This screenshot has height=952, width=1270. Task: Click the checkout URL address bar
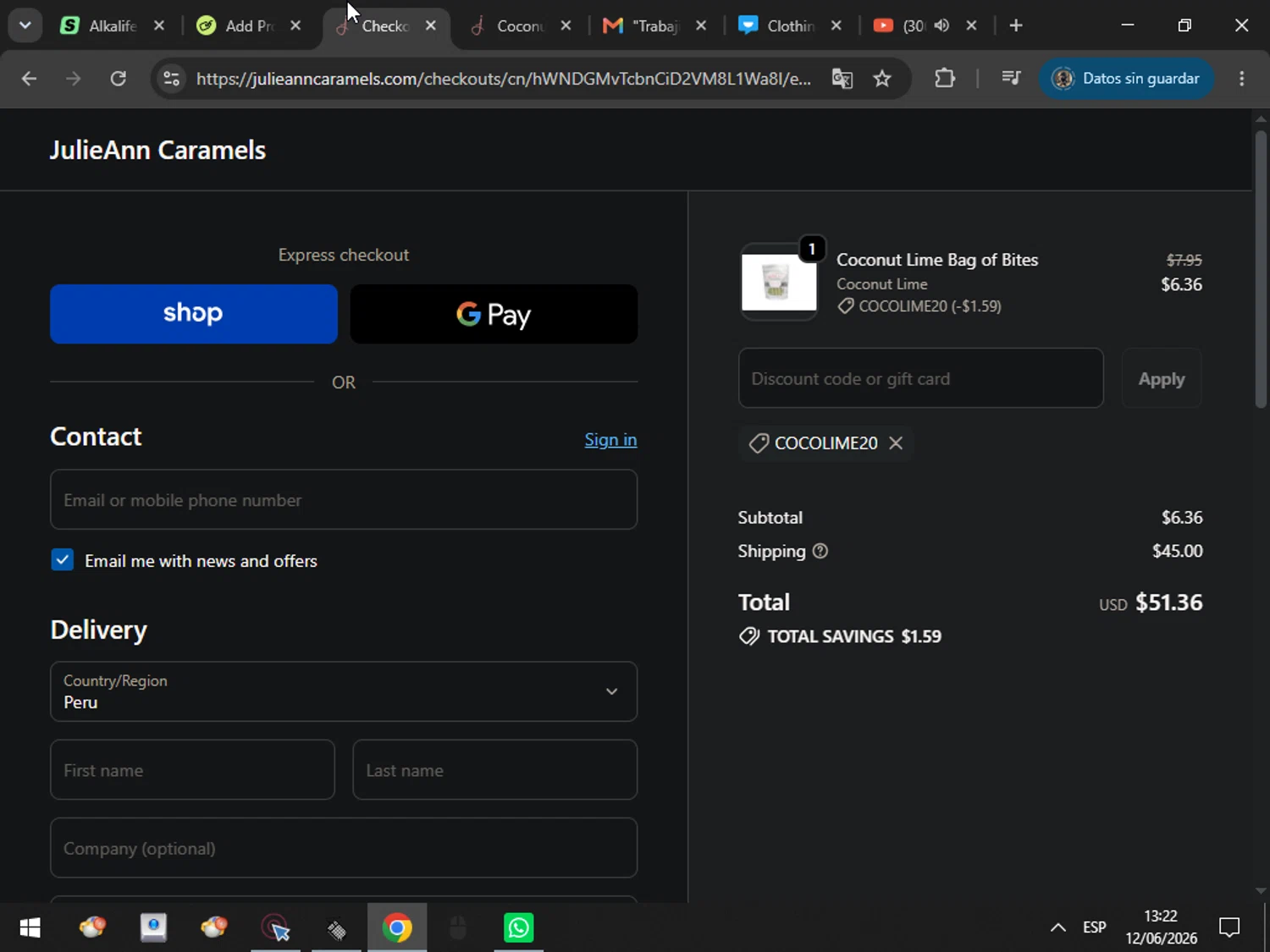tap(503, 79)
